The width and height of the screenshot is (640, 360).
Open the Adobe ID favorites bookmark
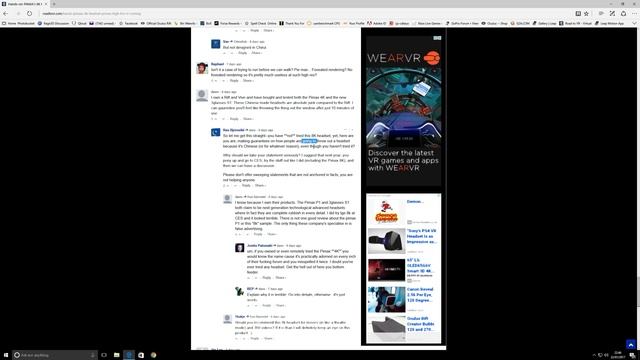point(376,23)
